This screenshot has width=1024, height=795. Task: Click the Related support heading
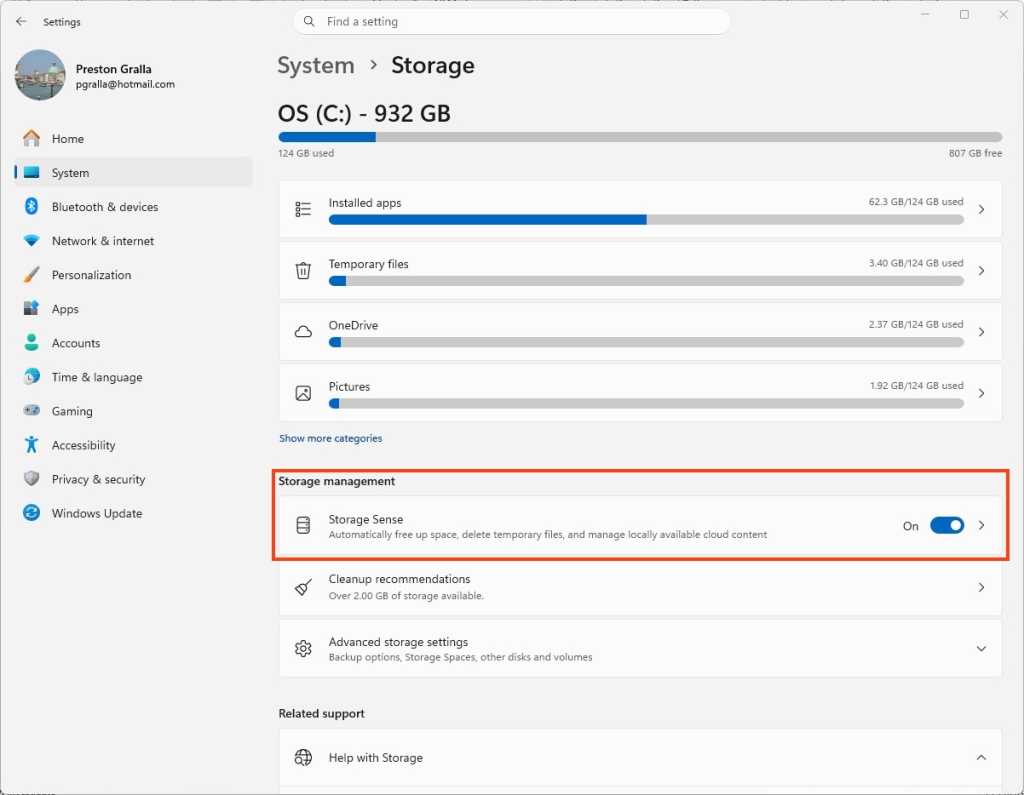321,713
